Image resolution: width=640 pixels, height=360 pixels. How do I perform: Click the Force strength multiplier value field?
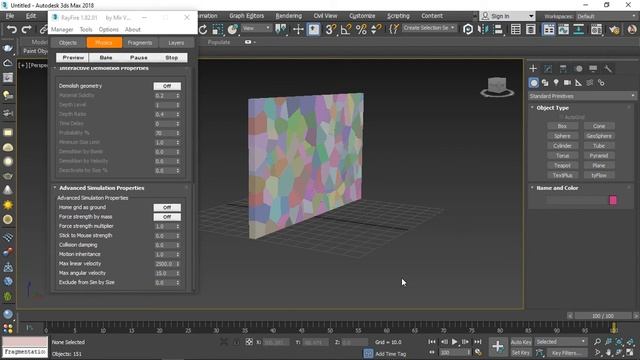(164, 227)
